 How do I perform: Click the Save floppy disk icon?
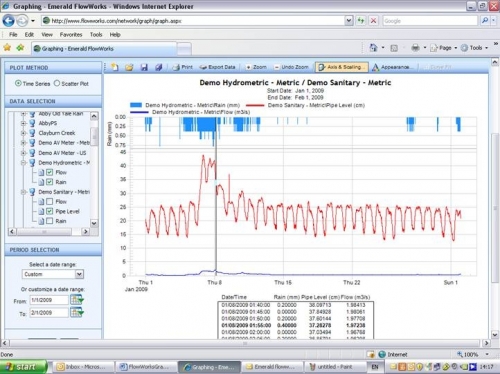144,67
